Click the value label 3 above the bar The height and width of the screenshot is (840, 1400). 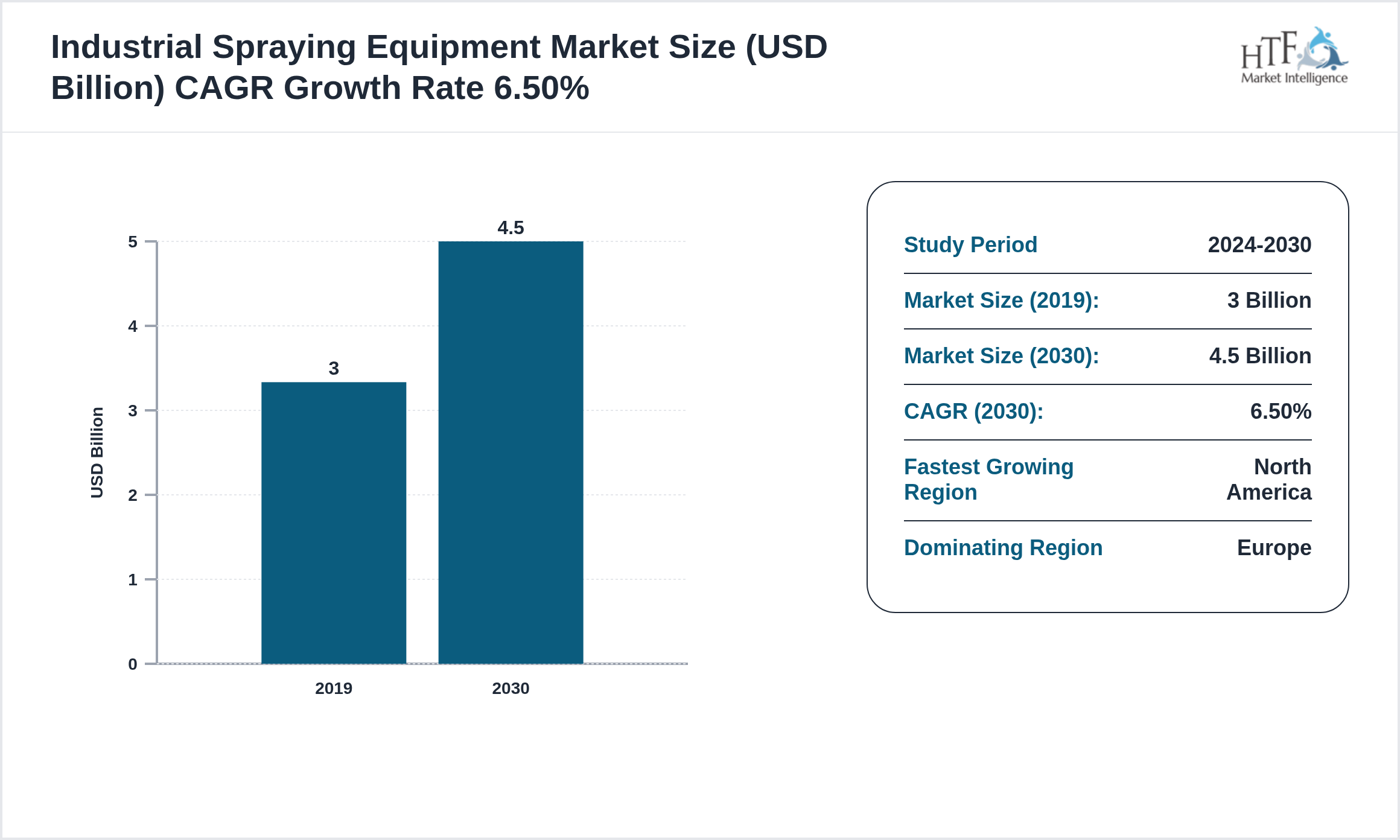pos(332,368)
